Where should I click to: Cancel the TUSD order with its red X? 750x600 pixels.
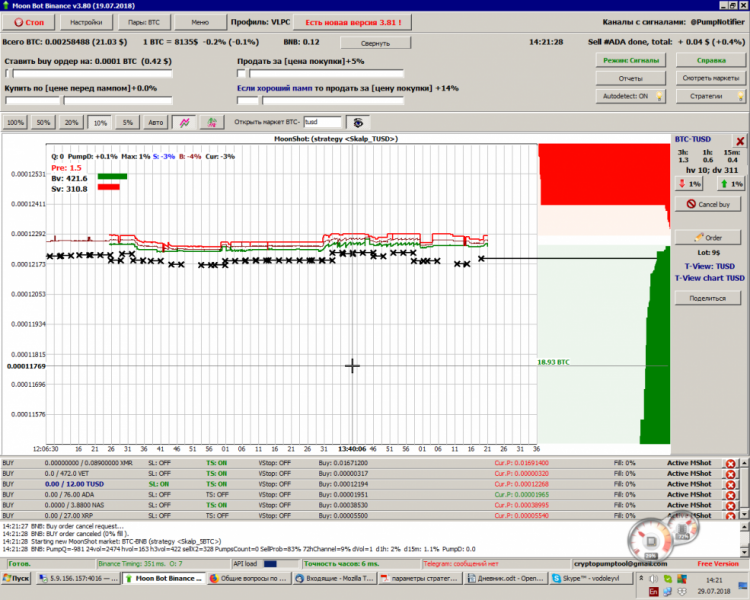730,484
